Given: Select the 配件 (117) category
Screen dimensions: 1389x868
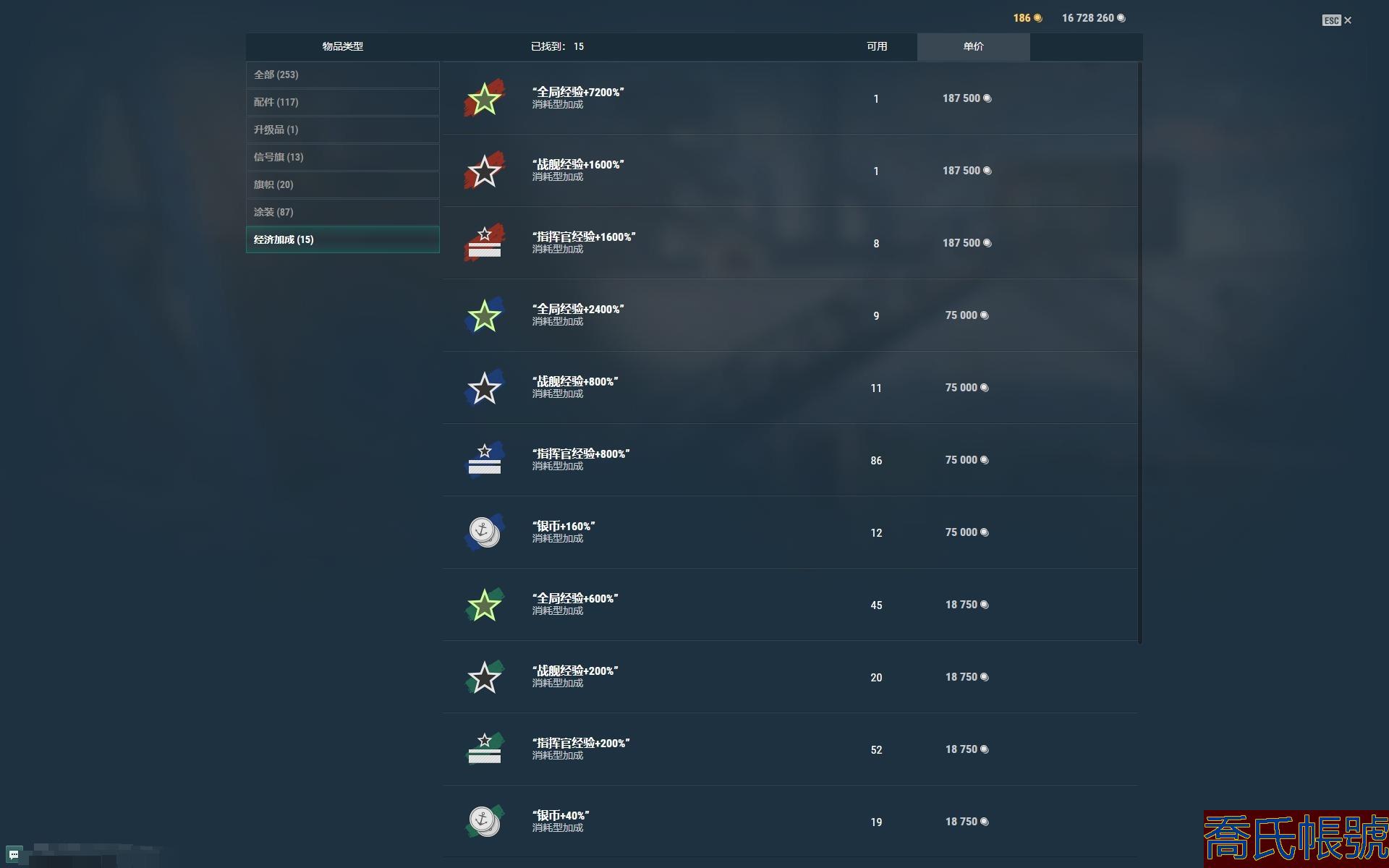Looking at the screenshot, I should (343, 102).
